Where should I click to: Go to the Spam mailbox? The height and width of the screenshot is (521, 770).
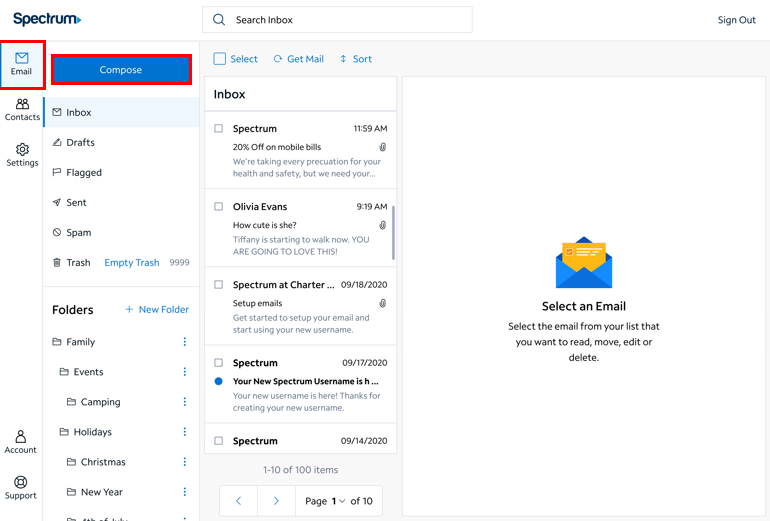(78, 233)
